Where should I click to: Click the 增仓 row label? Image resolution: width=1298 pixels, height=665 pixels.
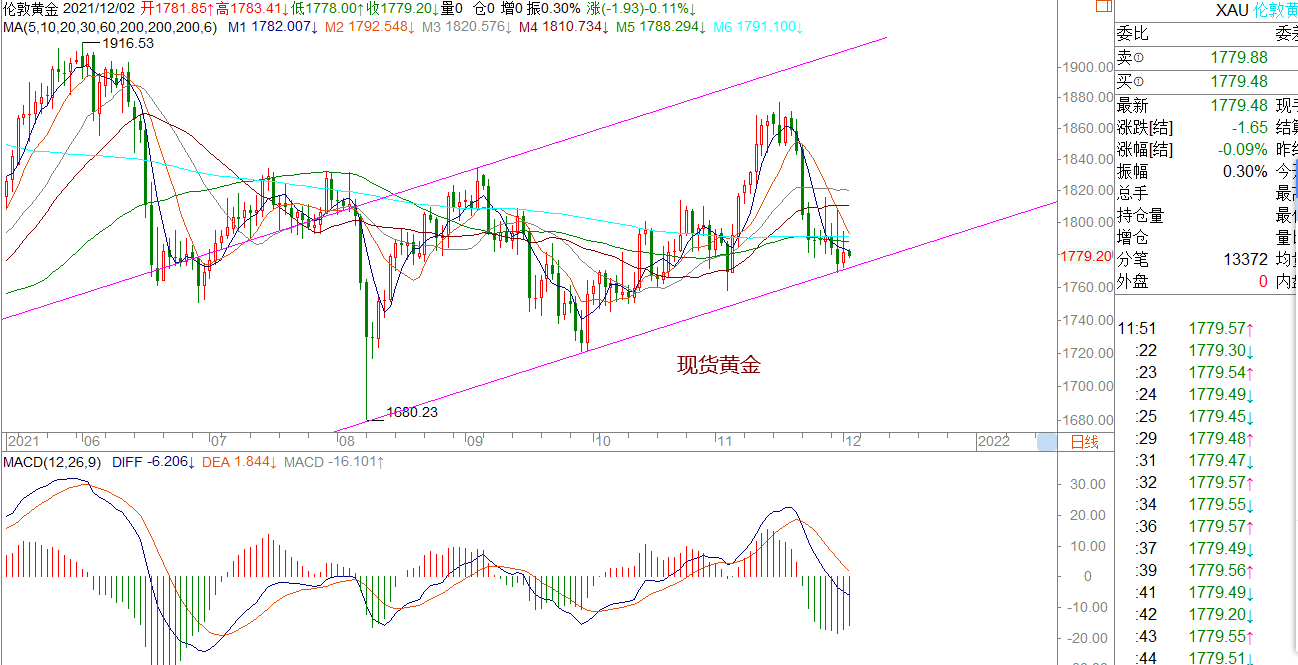1132,237
